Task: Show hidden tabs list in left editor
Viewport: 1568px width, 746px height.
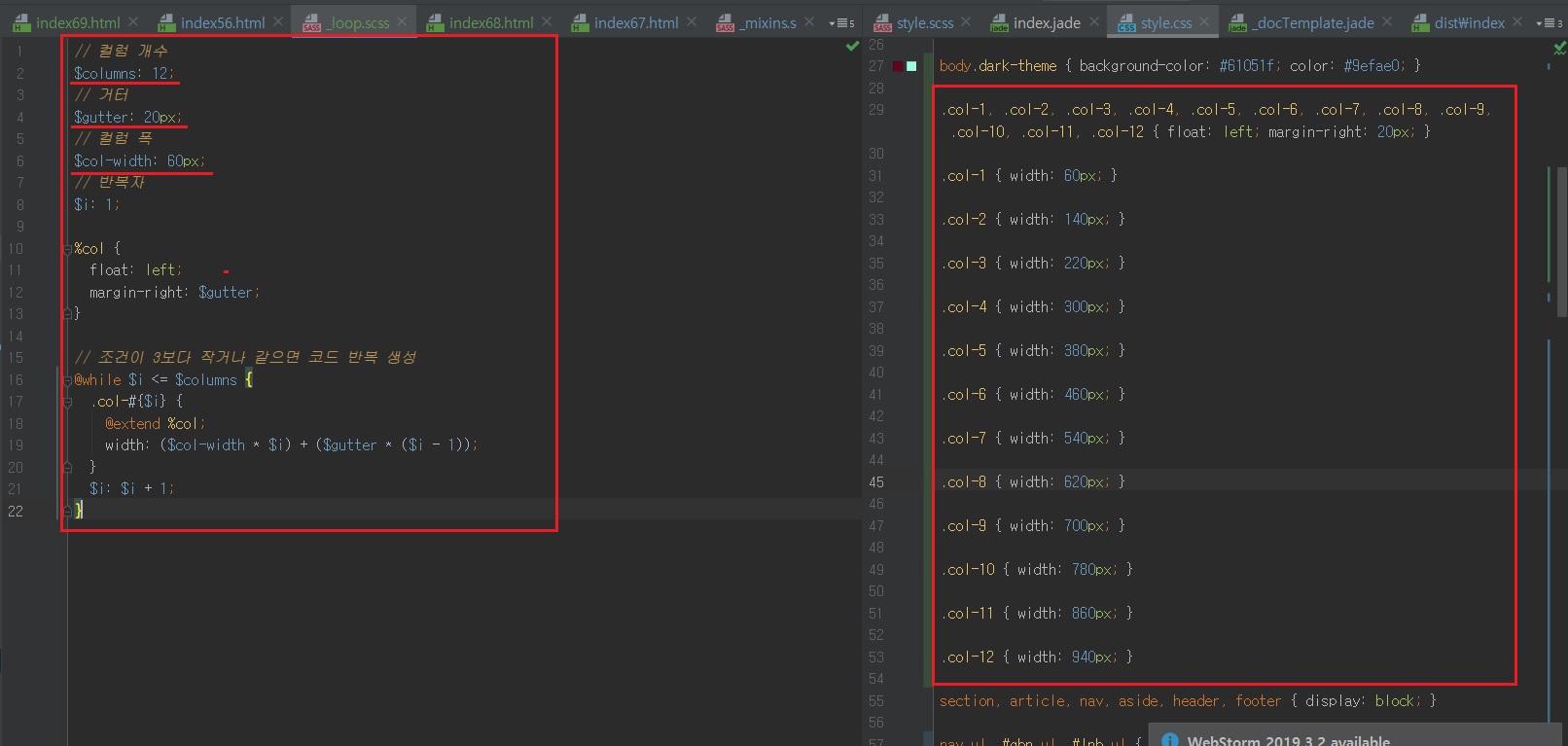Action: tap(840, 22)
